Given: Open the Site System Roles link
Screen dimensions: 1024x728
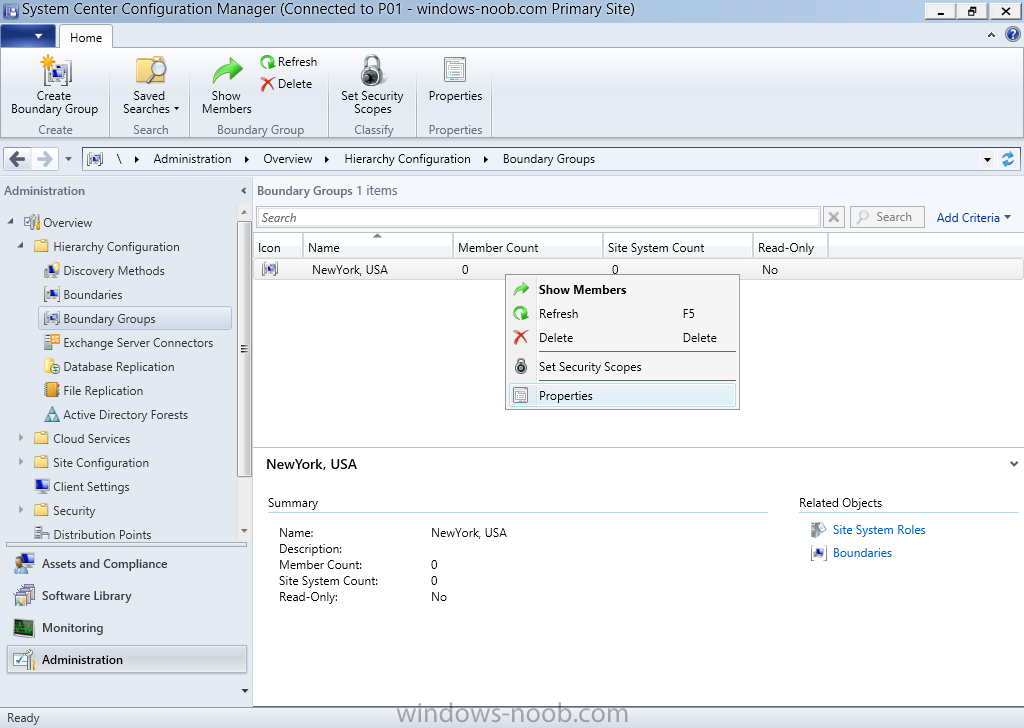Looking at the screenshot, I should click(x=878, y=530).
